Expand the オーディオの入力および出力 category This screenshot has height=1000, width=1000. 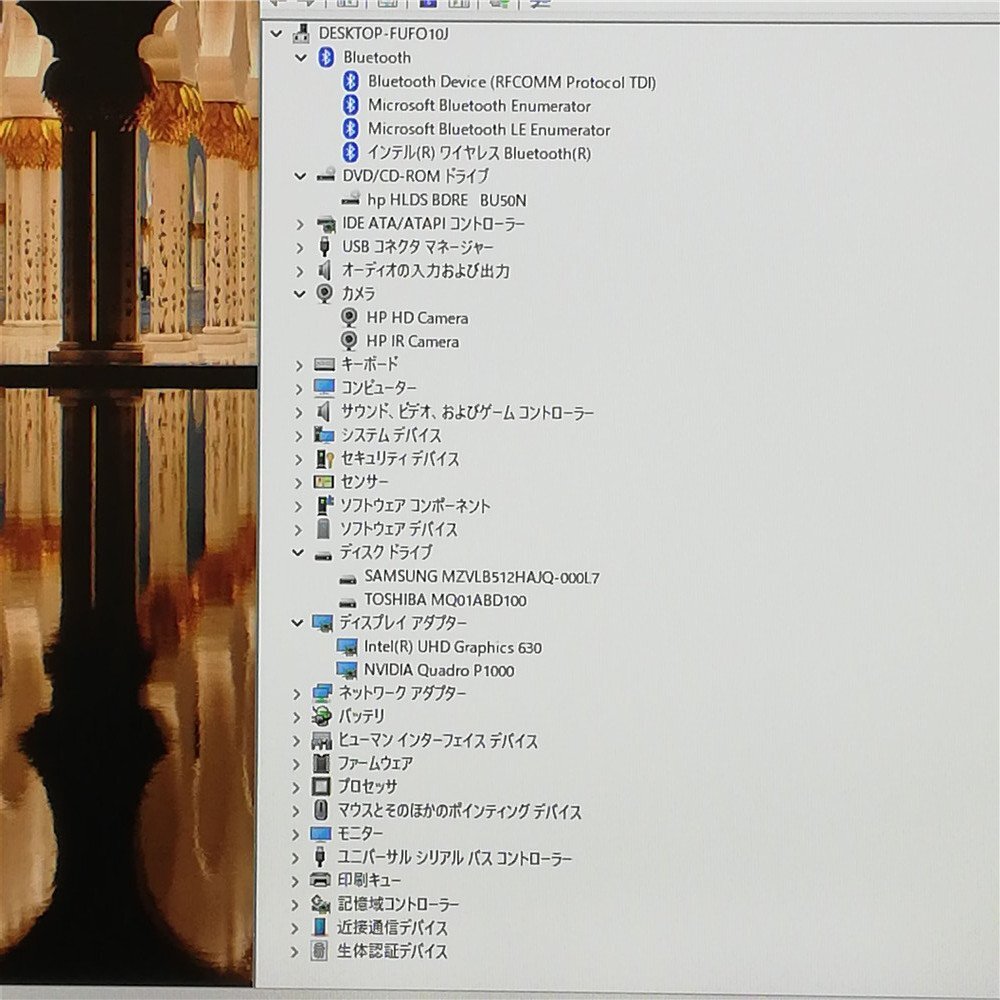click(300, 271)
